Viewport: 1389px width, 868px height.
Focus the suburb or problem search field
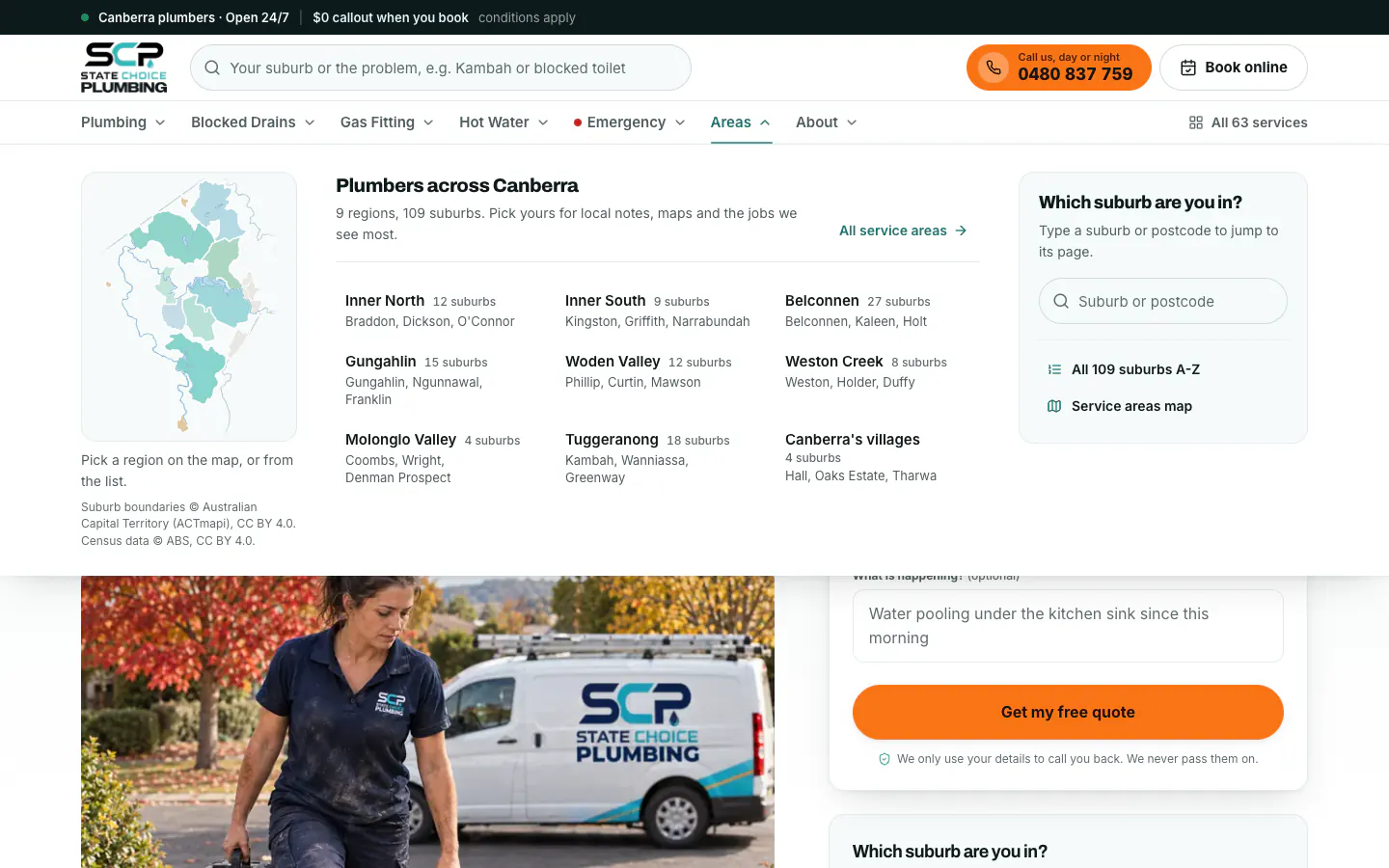pyautogui.click(x=441, y=68)
